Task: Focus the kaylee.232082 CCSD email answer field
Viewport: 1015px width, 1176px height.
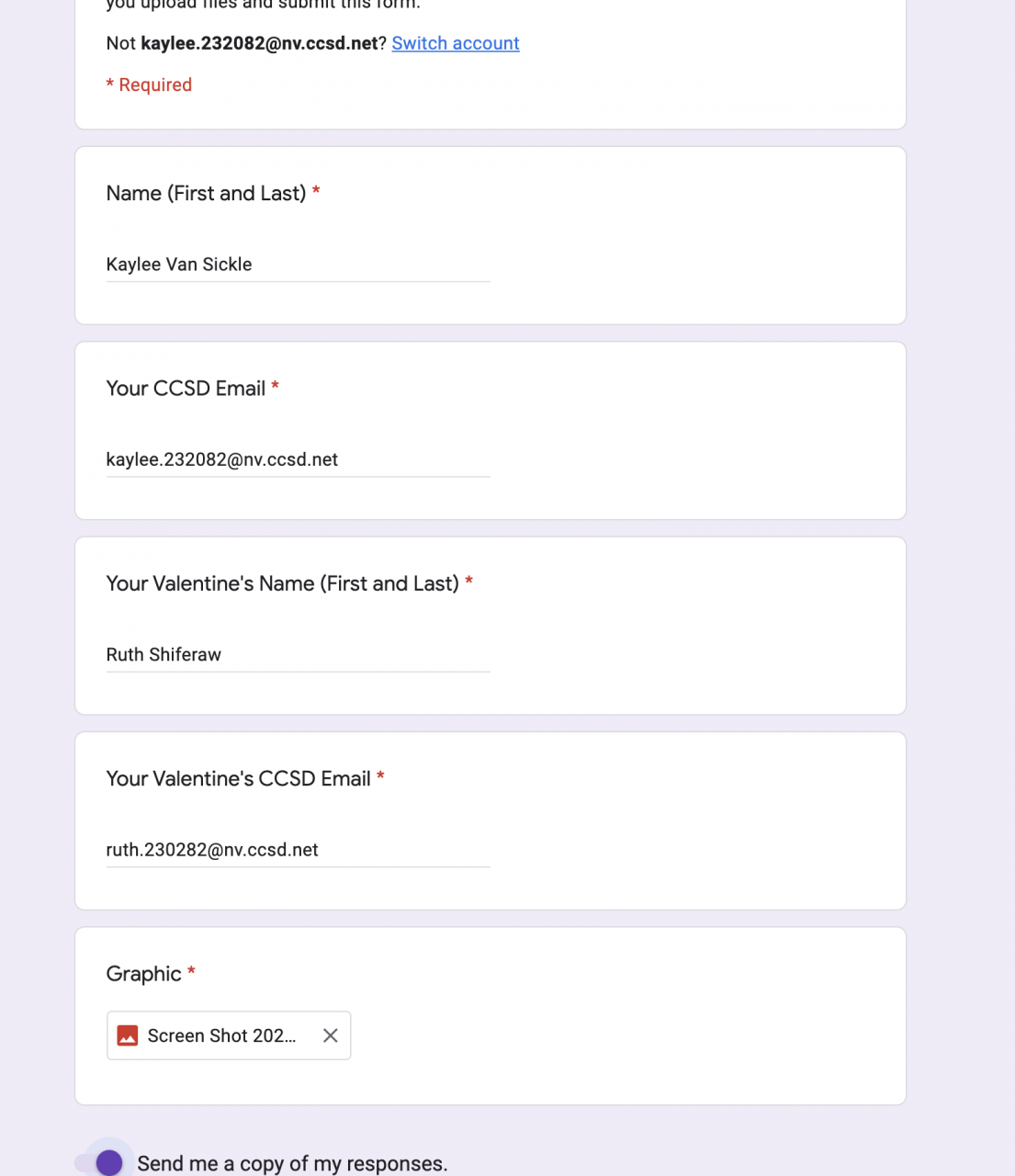Action: click(298, 459)
